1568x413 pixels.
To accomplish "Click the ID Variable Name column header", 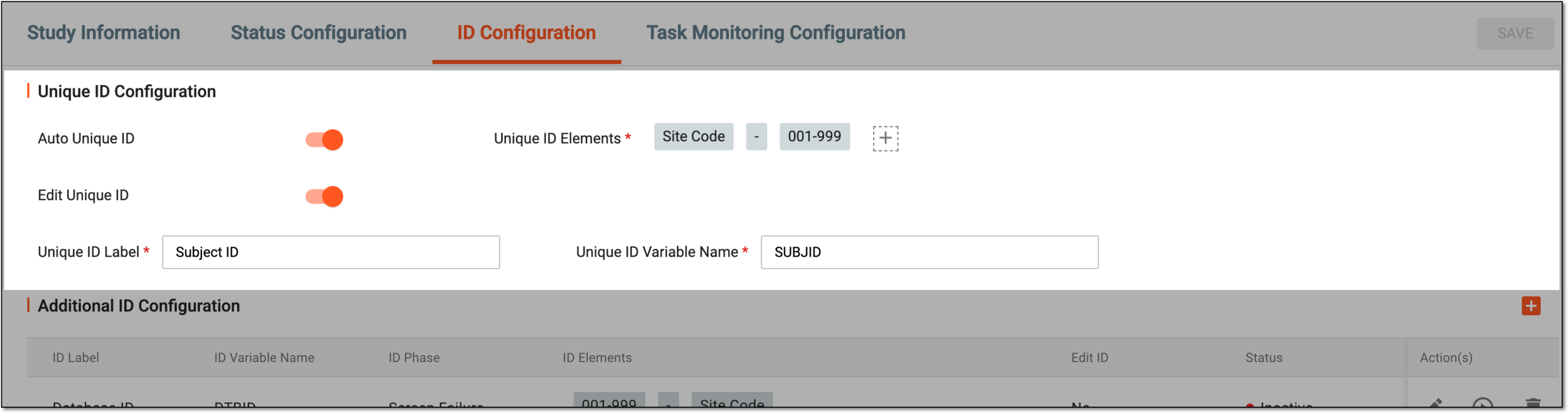I will pyautogui.click(x=264, y=358).
